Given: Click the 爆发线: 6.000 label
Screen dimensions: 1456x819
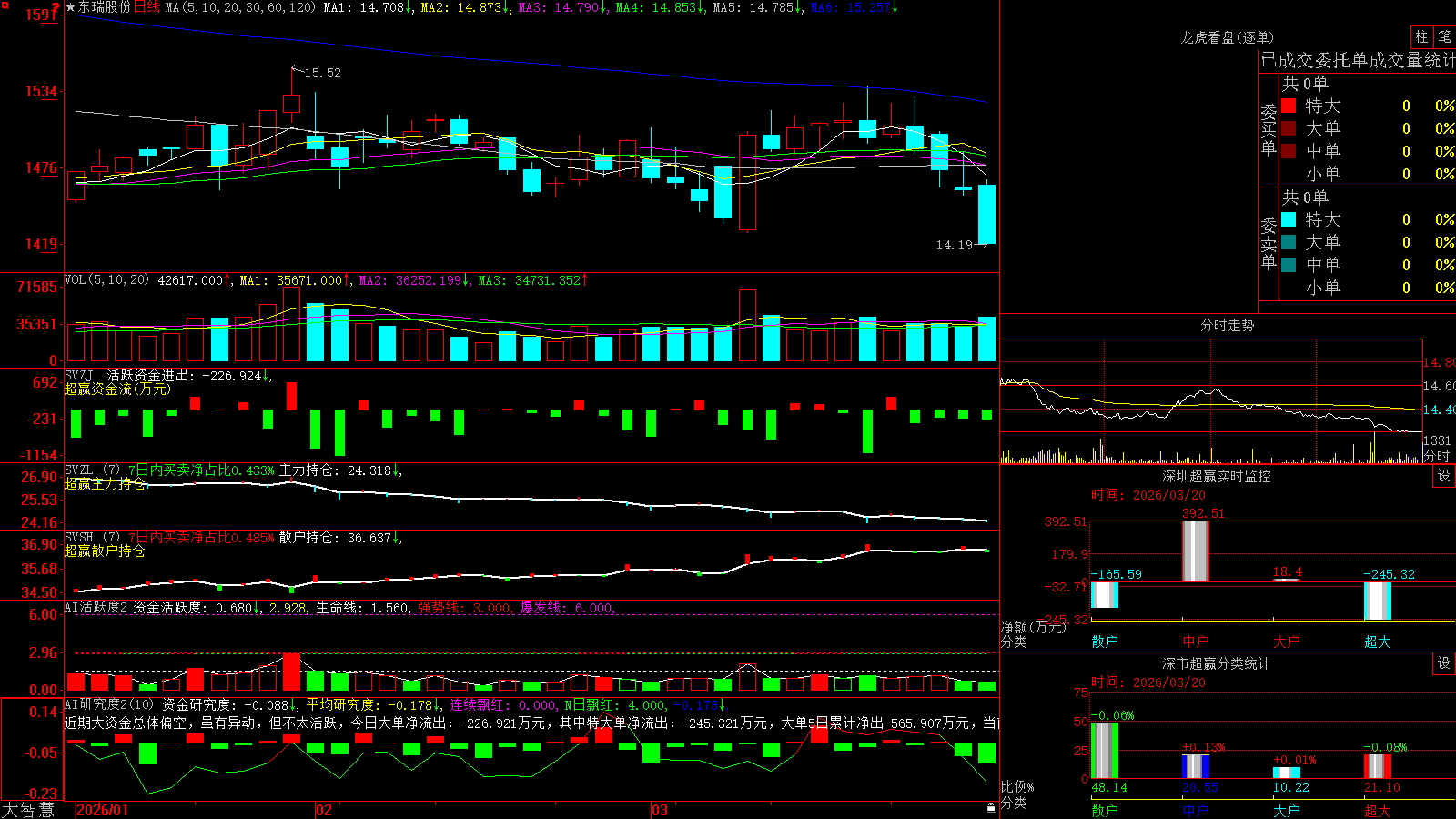Looking at the screenshot, I should point(566,607).
